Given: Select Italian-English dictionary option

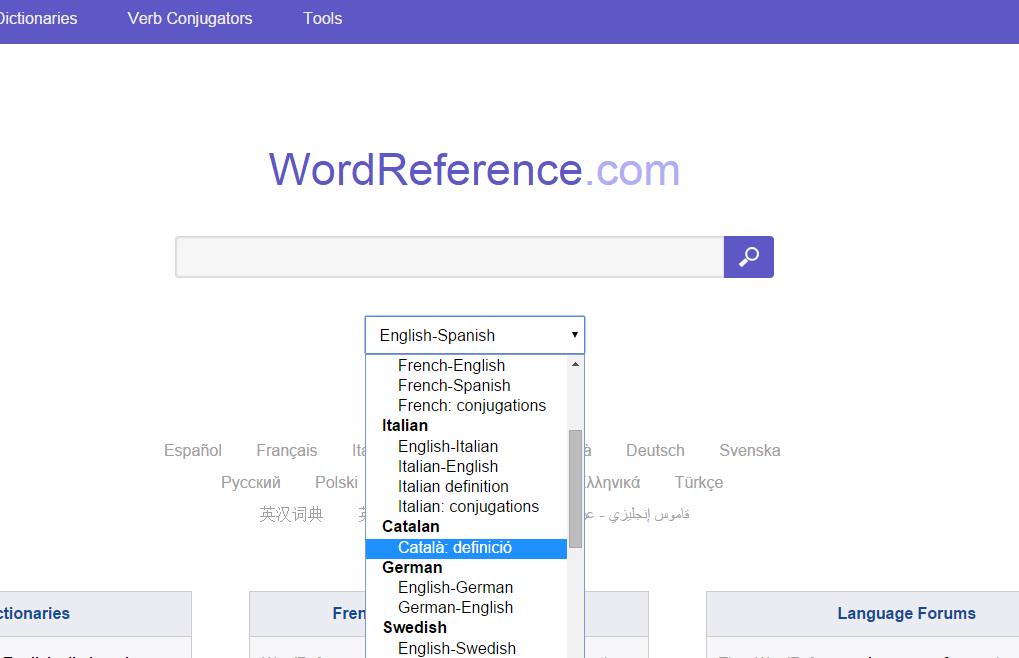Looking at the screenshot, I should [x=466, y=466].
